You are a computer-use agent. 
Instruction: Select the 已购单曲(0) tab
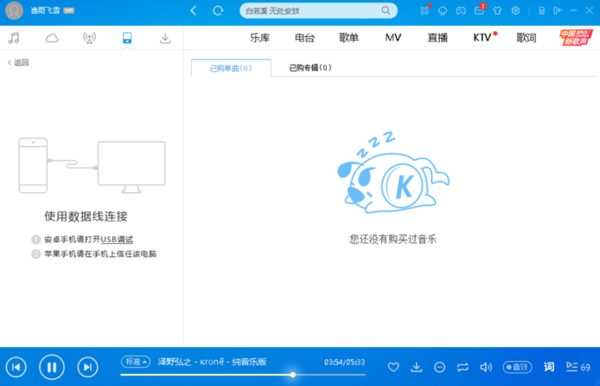[231, 68]
